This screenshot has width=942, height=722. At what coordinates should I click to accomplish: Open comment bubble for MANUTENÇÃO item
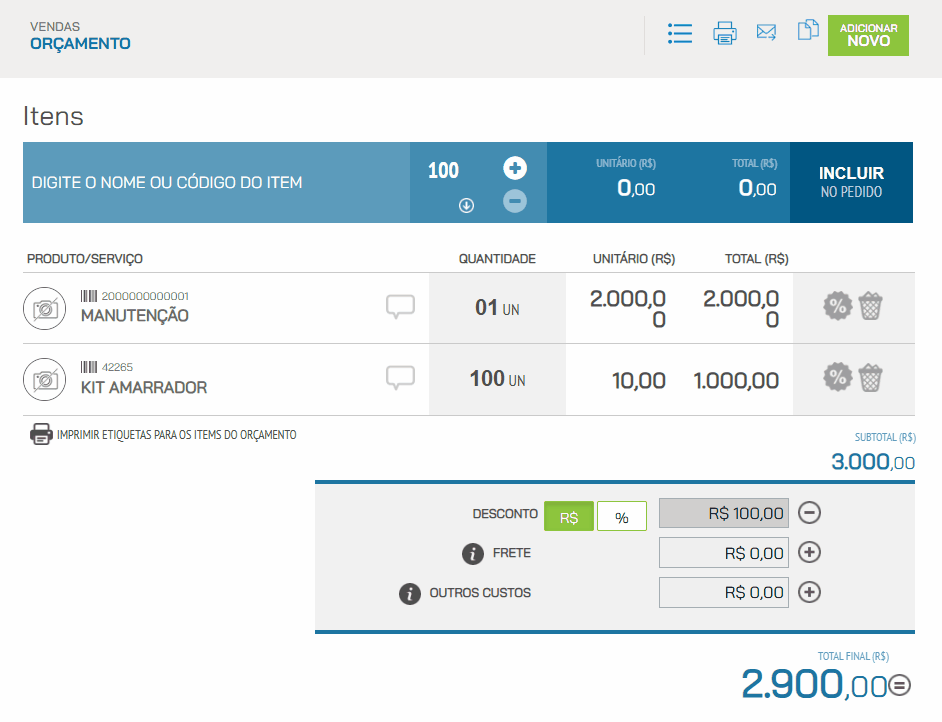point(400,307)
